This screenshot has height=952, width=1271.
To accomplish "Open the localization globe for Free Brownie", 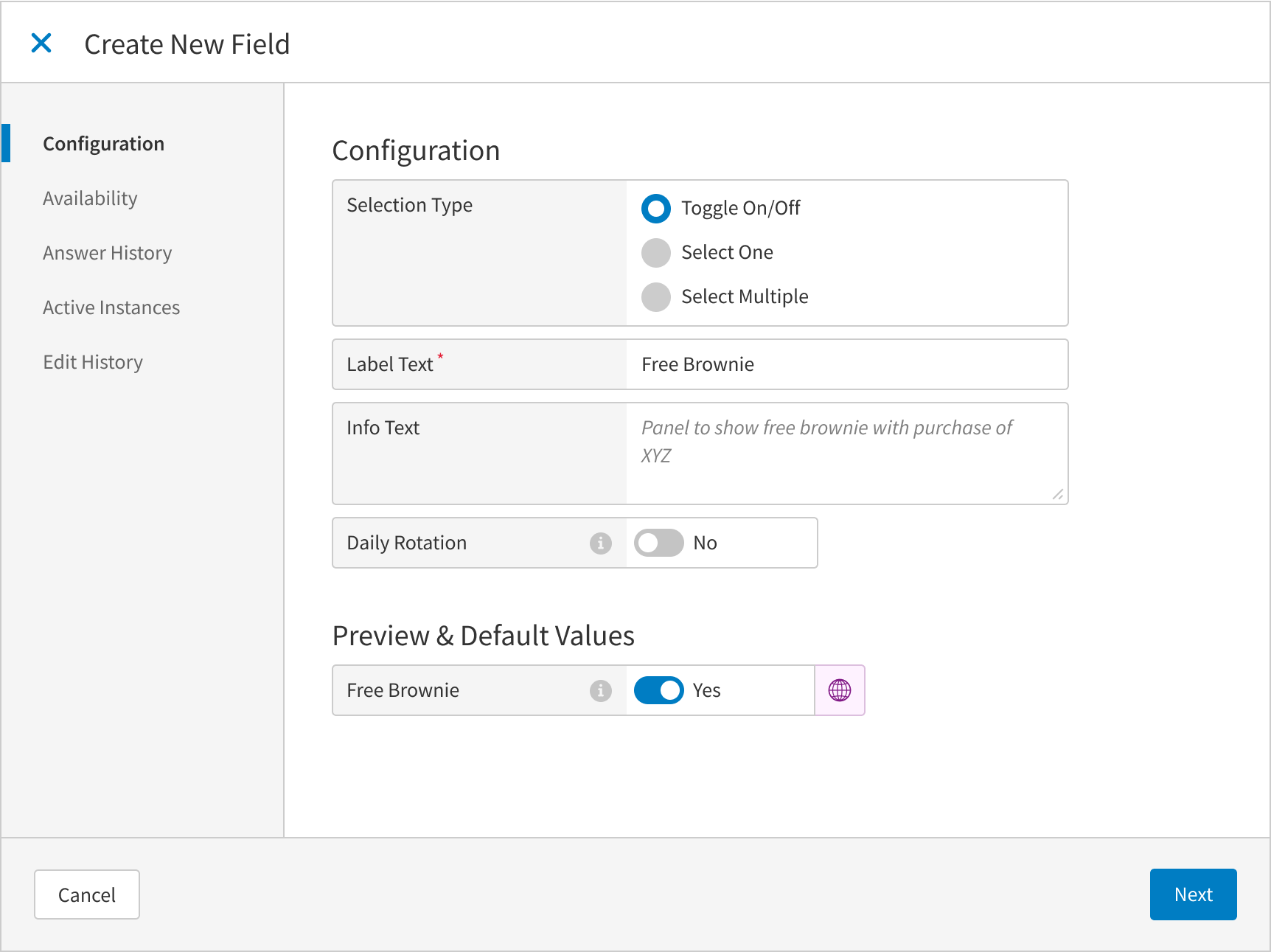I will (840, 690).
